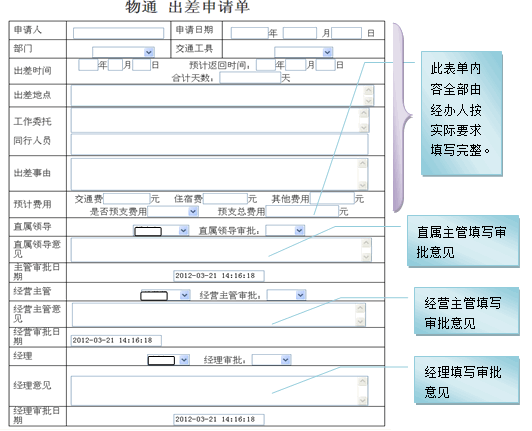Open the 直属领导审批 dropdown
The width and height of the screenshot is (532, 431).
pyautogui.click(x=285, y=231)
